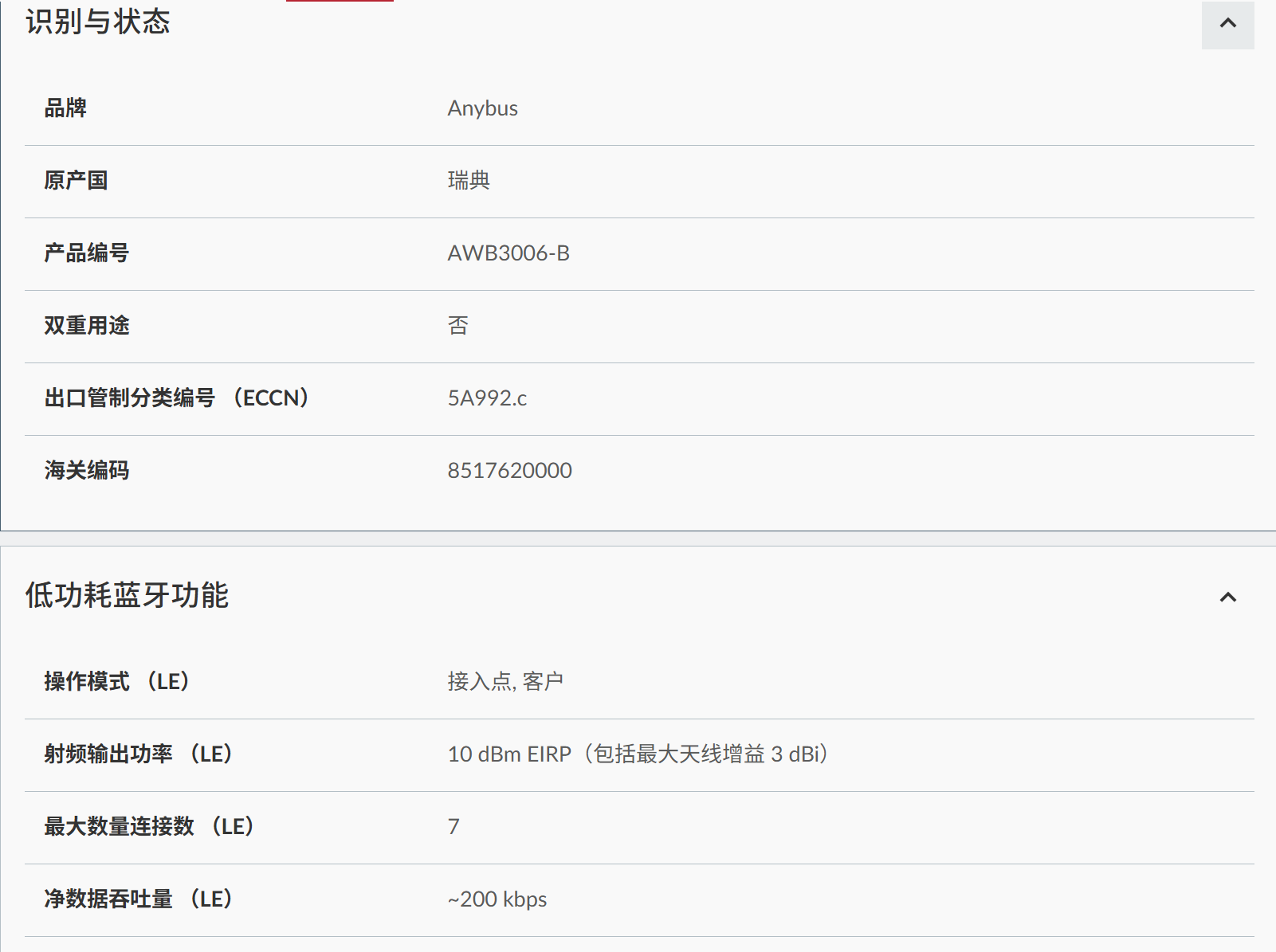This screenshot has width=1276, height=952.
Task: Click the 出口管制分类编号 (ECCN) label
Action: click(x=177, y=398)
